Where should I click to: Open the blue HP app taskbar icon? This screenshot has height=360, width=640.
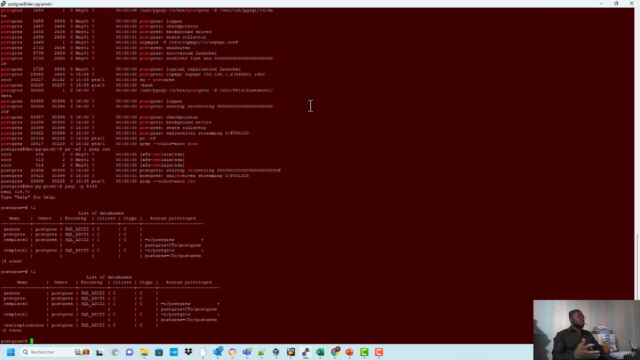173,352
